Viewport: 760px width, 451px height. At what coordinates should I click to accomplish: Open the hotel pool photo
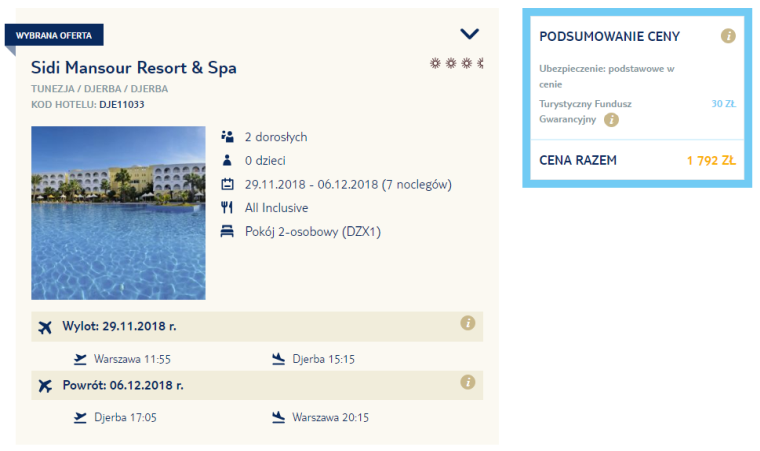[x=118, y=213]
